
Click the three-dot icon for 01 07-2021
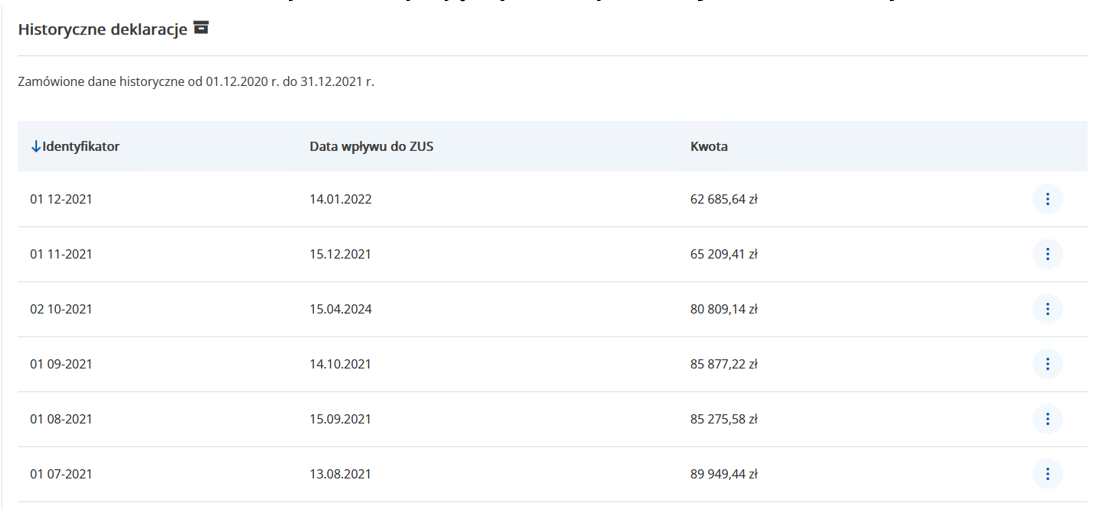click(x=1047, y=474)
